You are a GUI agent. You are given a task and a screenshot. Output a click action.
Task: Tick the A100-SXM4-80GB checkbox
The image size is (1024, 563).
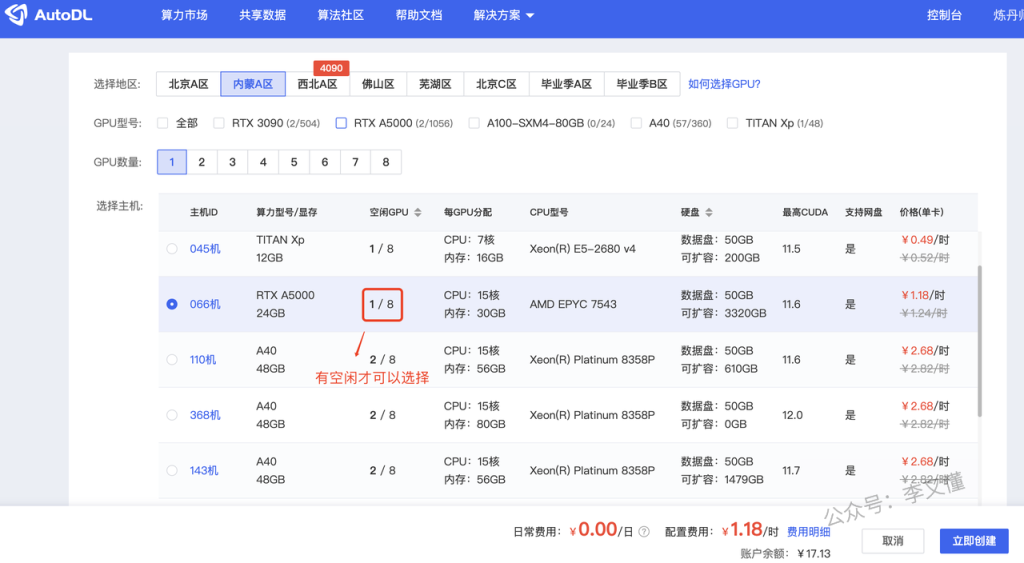pos(474,124)
